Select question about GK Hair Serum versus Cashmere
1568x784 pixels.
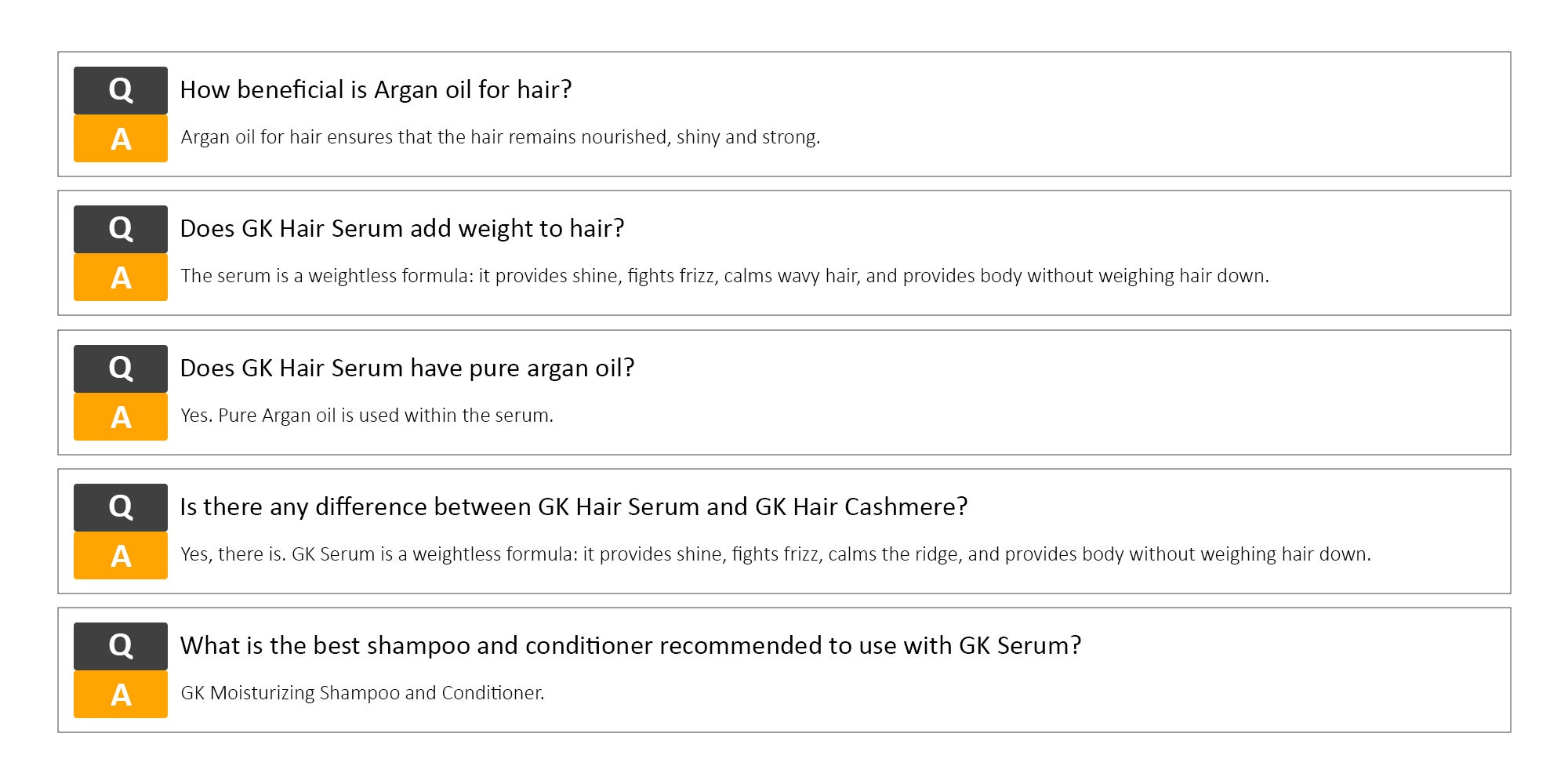(574, 507)
